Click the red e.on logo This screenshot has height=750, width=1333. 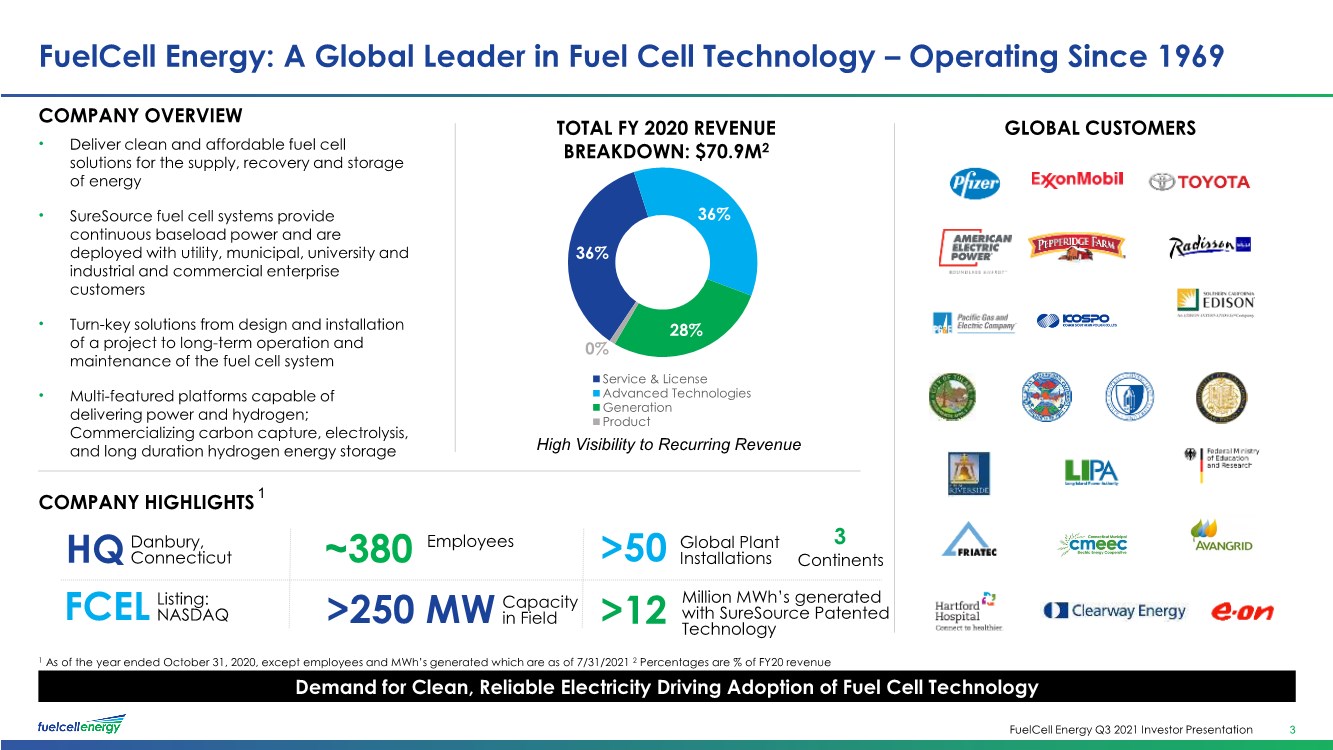click(1241, 612)
